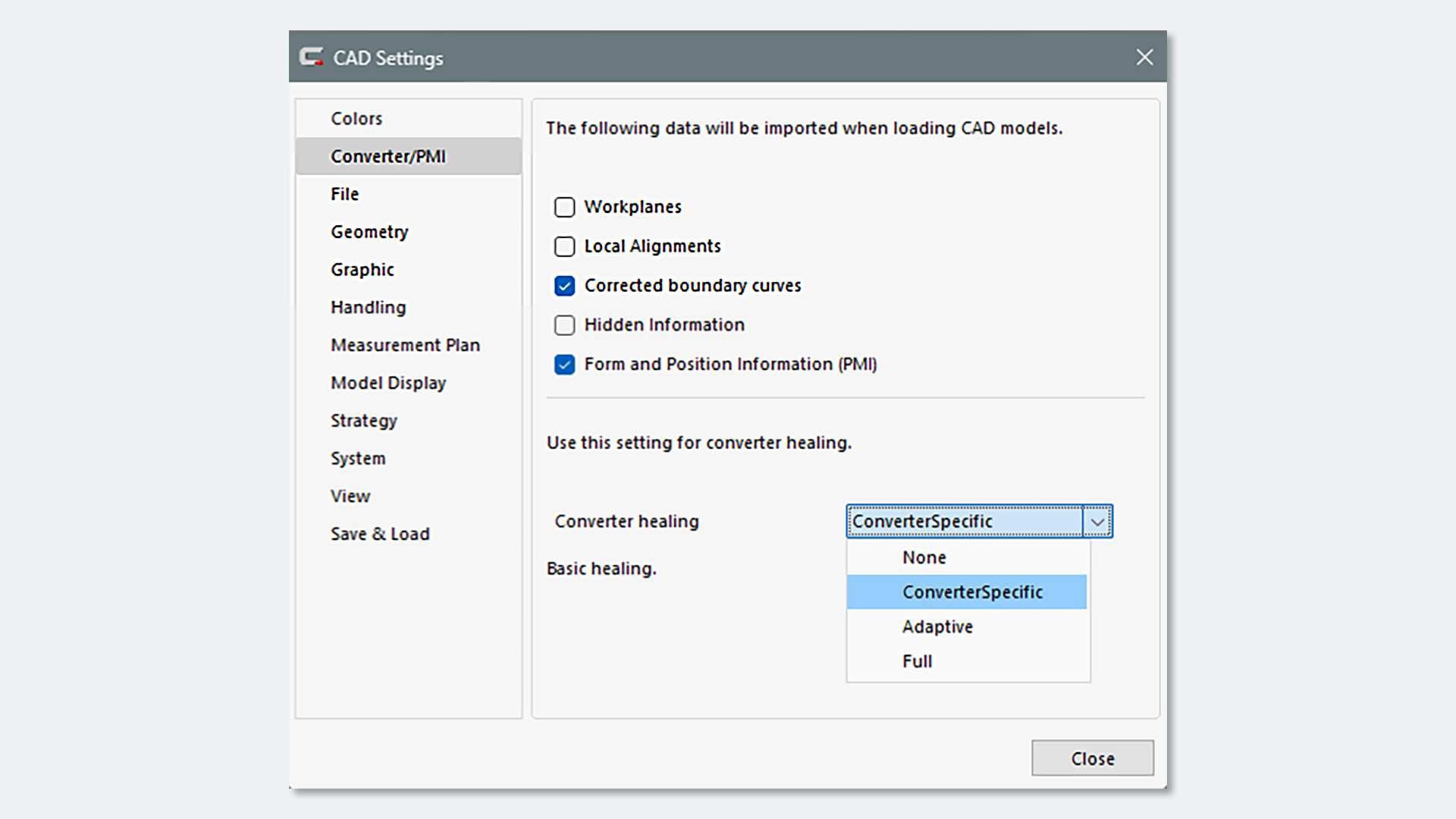Select ConverterSpecific from the healing dropdown

pos(971,591)
